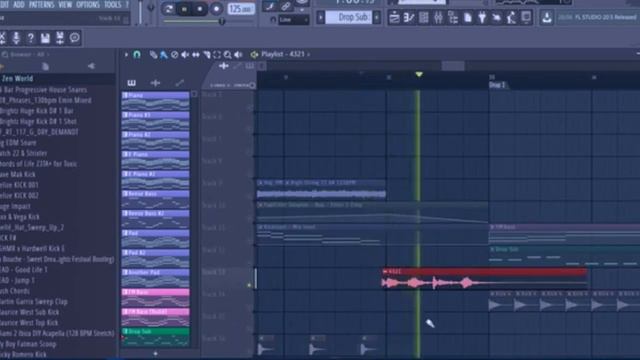Open the TOOLS menu
Image resolution: width=640 pixels, height=360 pixels.
[x=113, y=4]
